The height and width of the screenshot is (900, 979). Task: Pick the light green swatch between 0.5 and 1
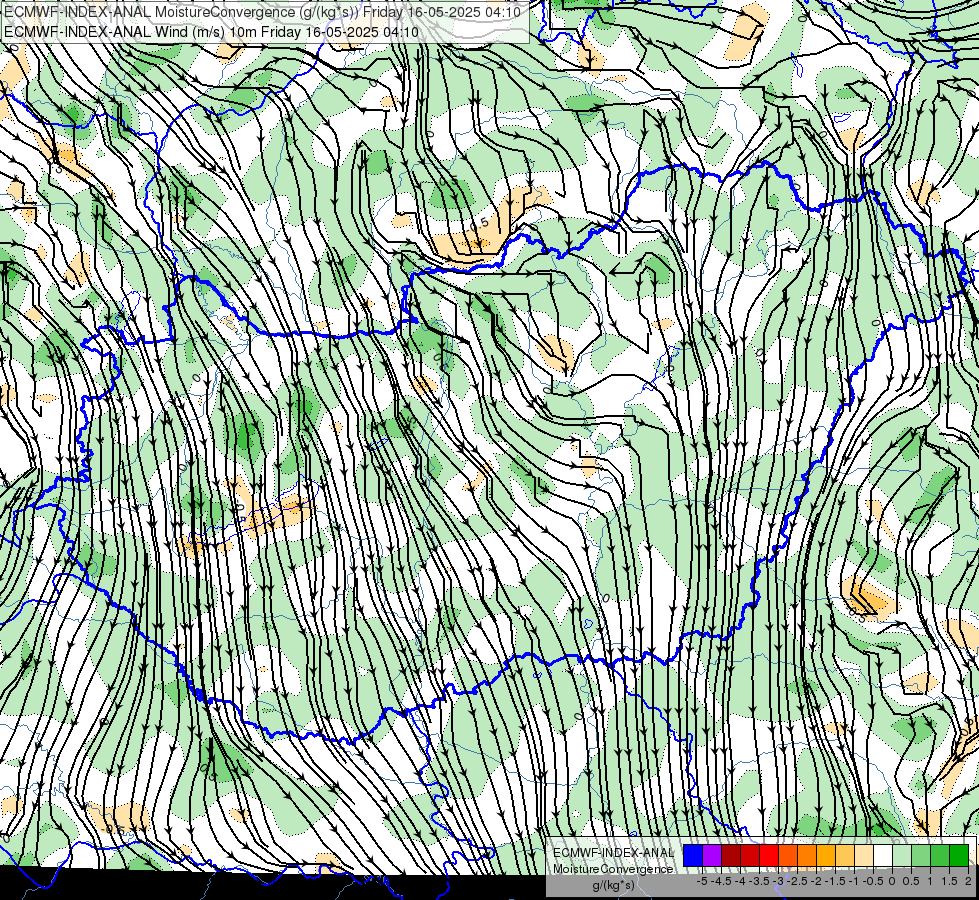921,856
